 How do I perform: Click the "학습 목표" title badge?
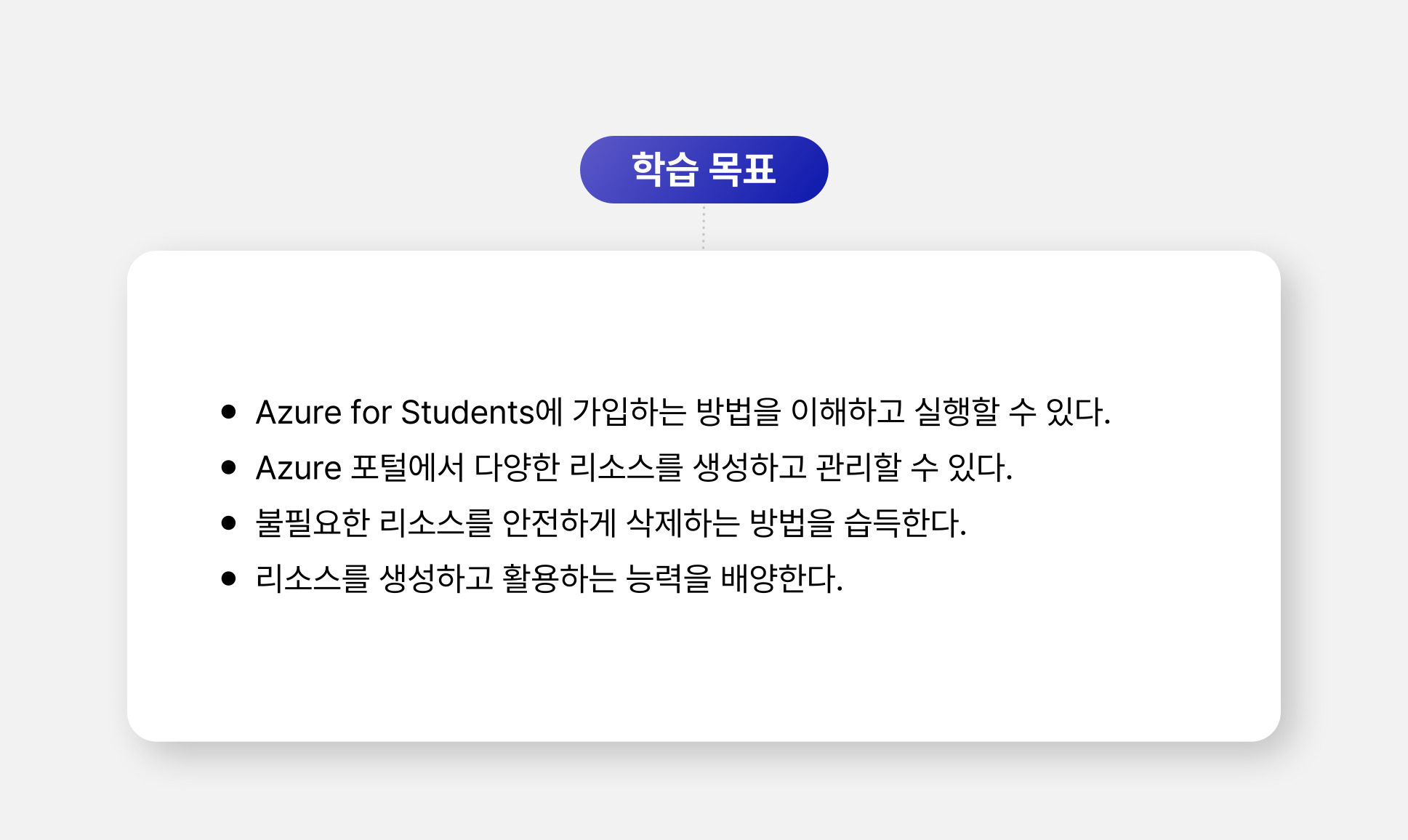pos(704,169)
